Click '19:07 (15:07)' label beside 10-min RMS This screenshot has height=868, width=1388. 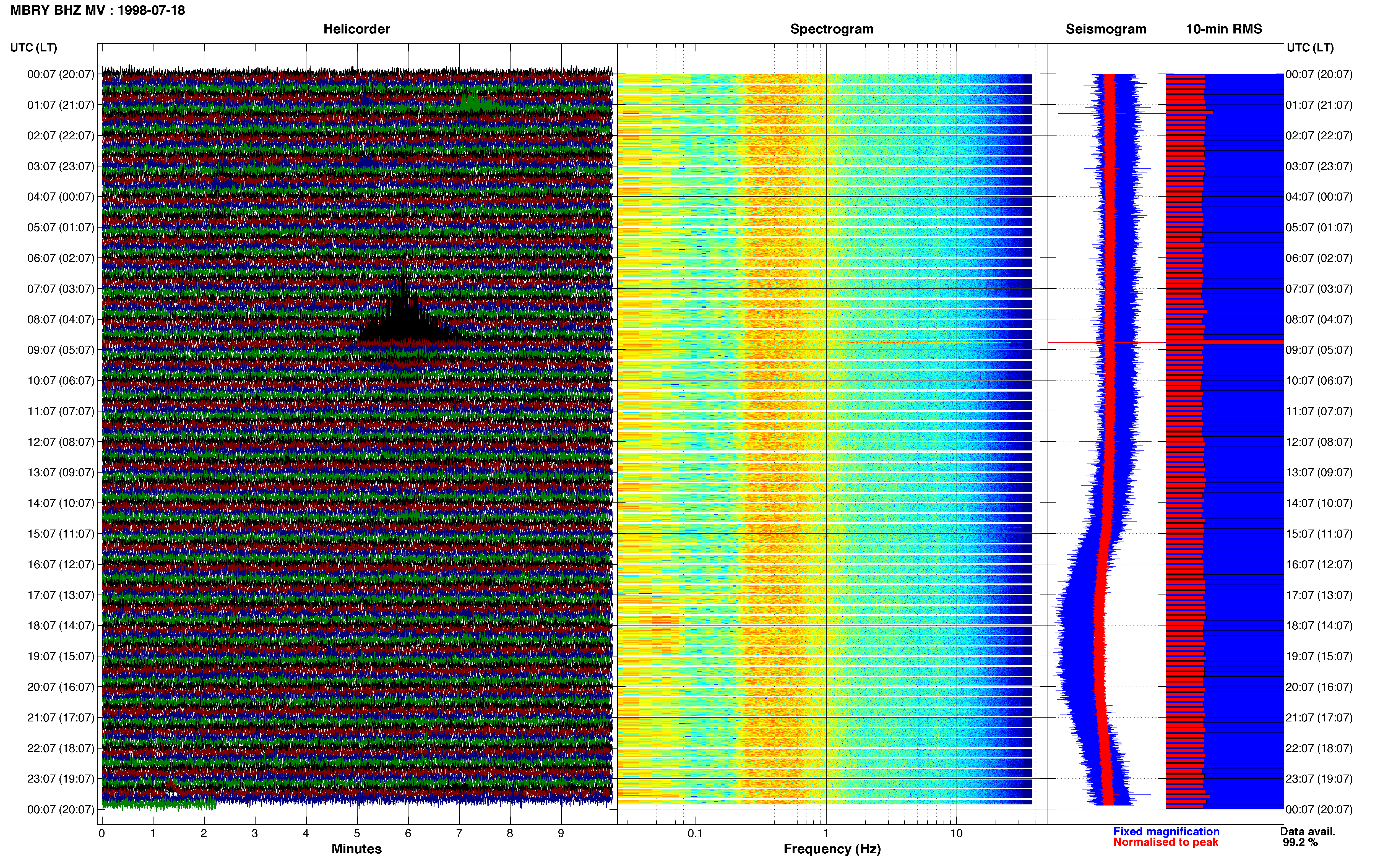[1319, 656]
